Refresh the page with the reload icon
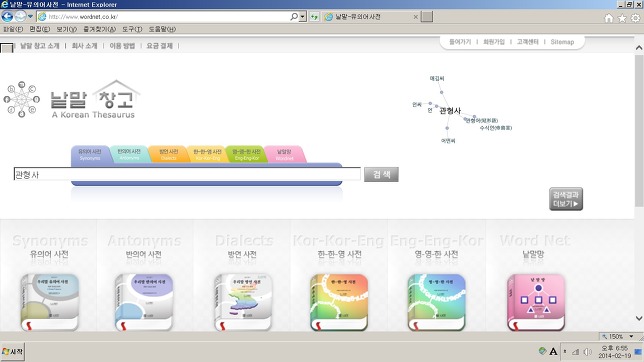Viewport: 644px width, 362px height. (314, 17)
